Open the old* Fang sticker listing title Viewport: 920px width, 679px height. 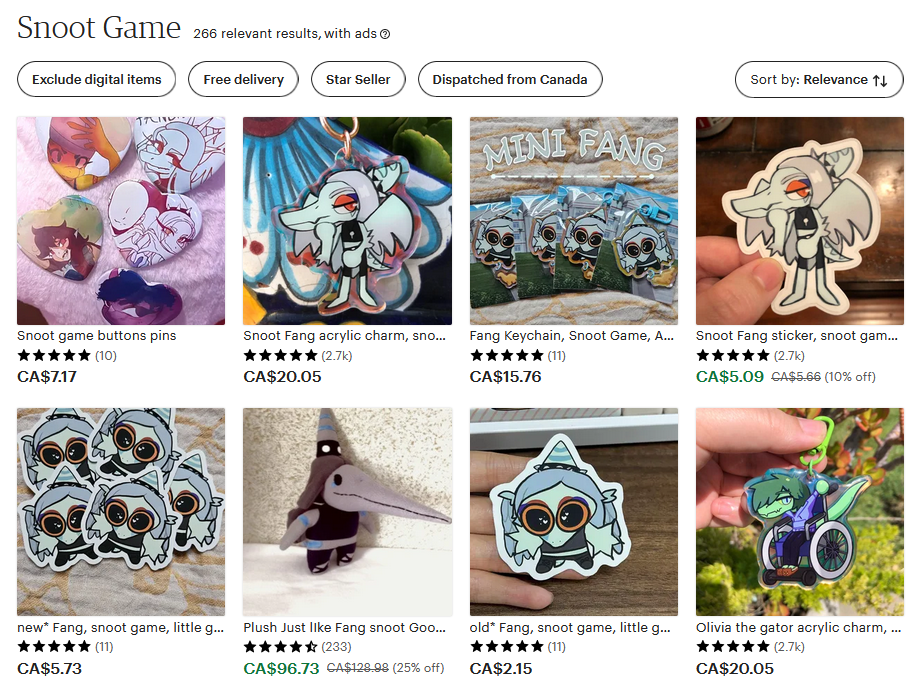[570, 627]
